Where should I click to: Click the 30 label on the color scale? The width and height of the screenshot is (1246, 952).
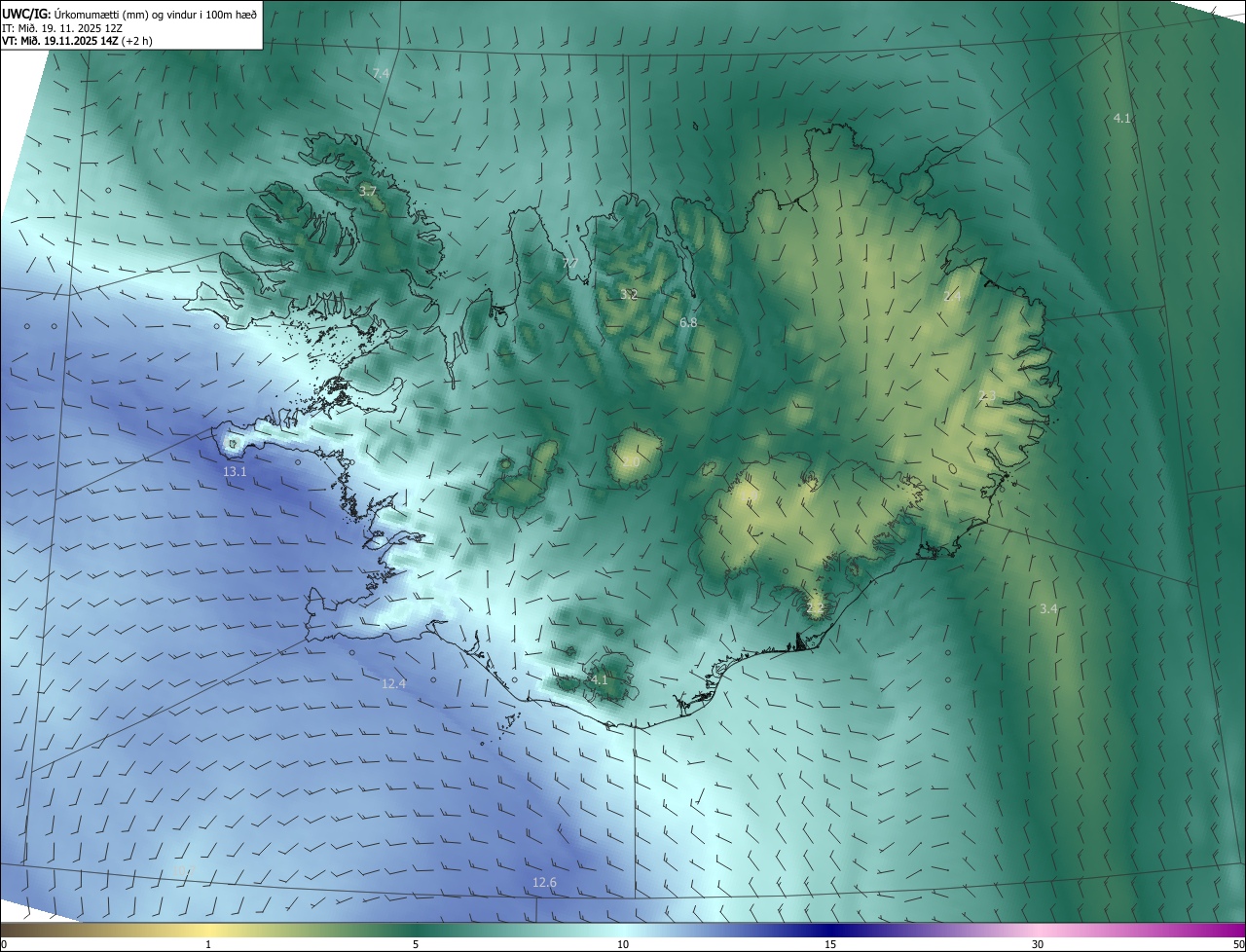(x=1038, y=944)
